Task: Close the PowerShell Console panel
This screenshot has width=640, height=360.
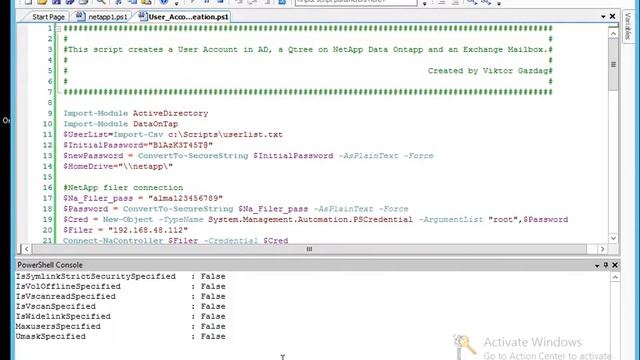Action: point(615,265)
